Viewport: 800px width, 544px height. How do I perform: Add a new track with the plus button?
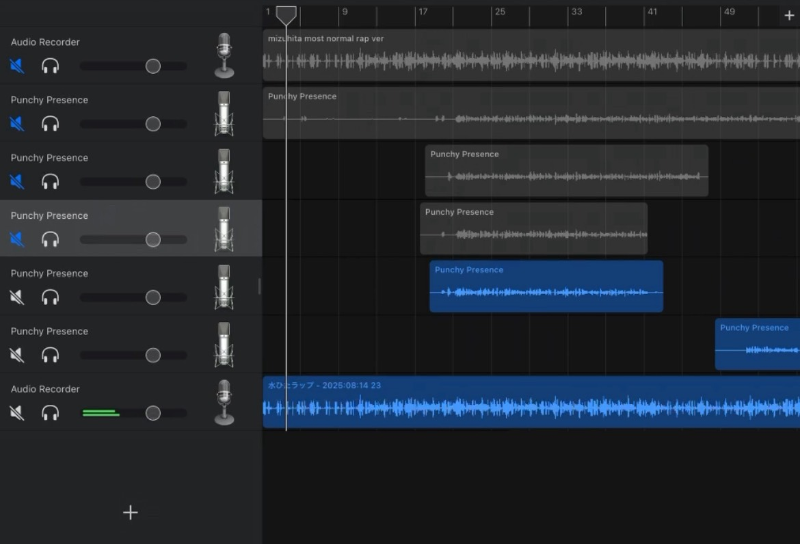pyautogui.click(x=130, y=512)
